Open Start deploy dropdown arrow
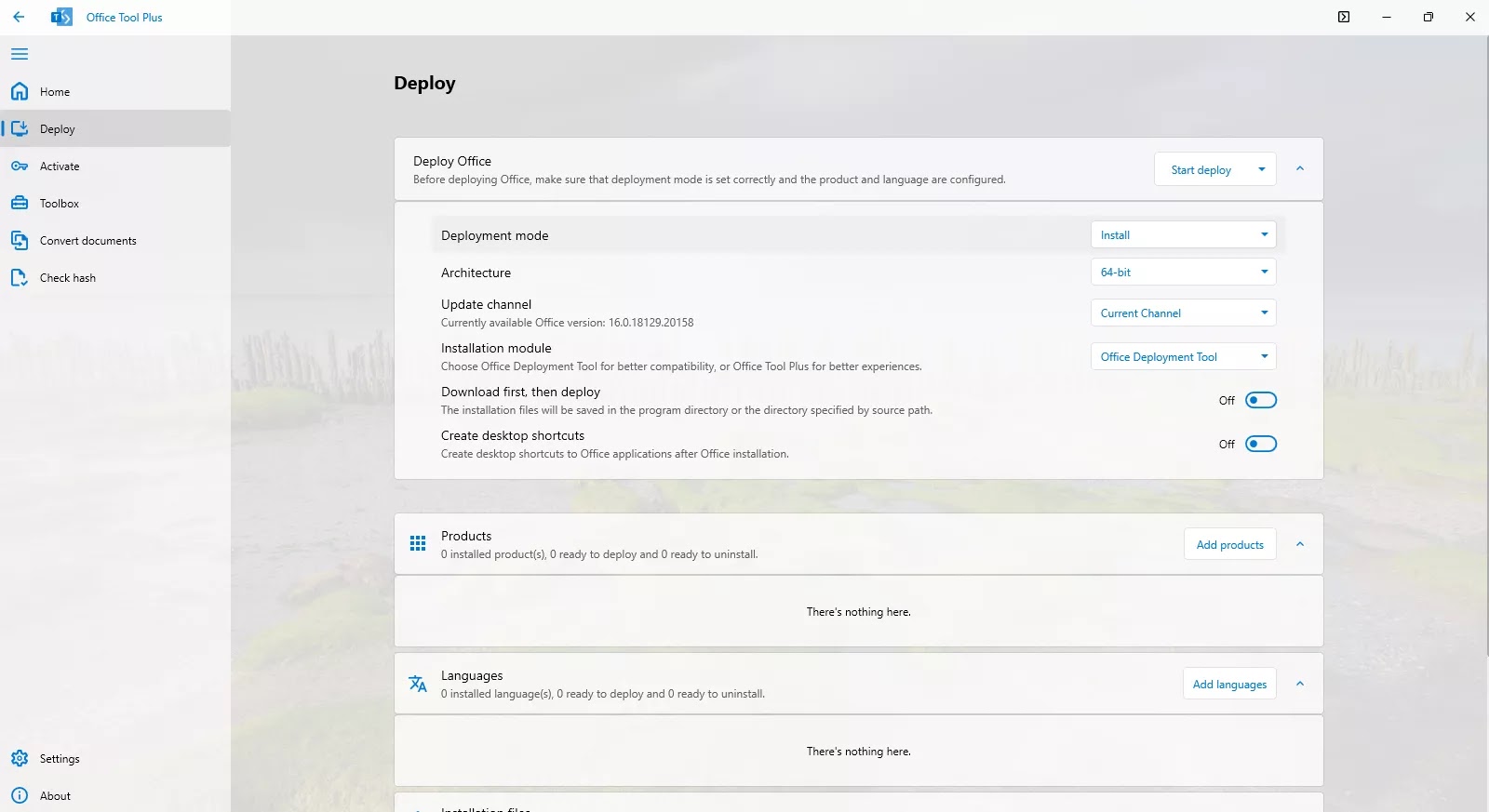 pos(1262,169)
